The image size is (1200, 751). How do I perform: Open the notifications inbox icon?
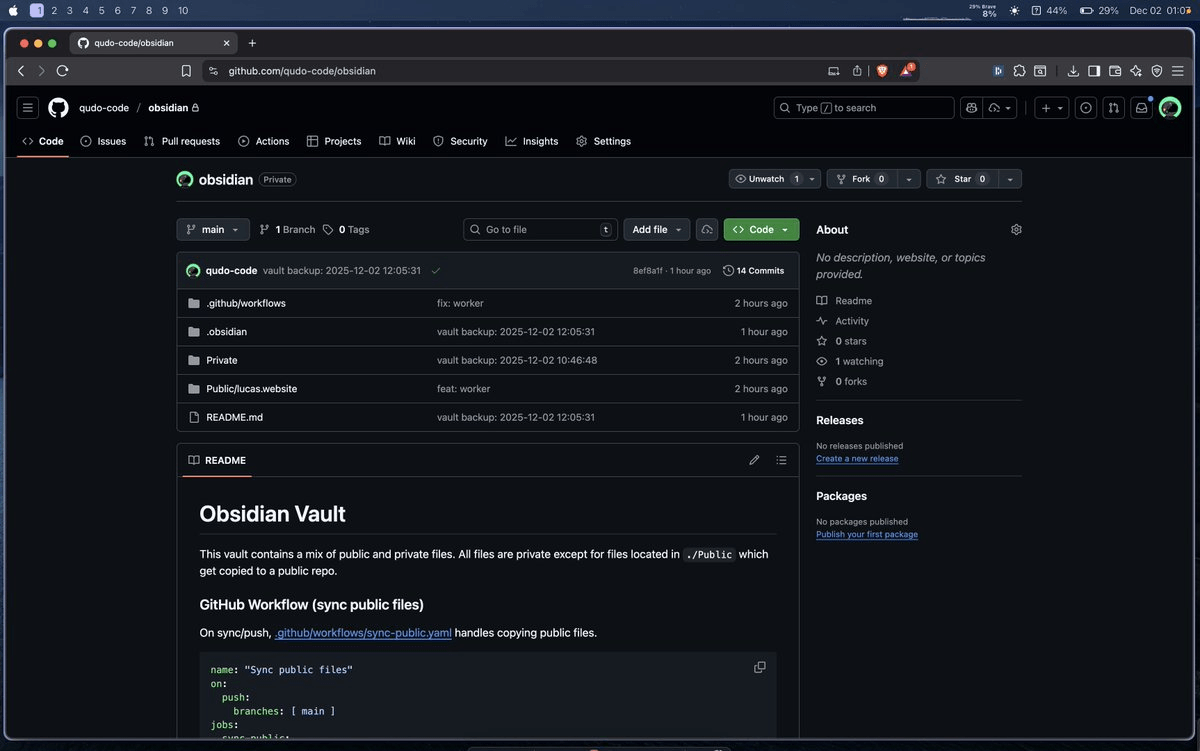tap(1140, 108)
